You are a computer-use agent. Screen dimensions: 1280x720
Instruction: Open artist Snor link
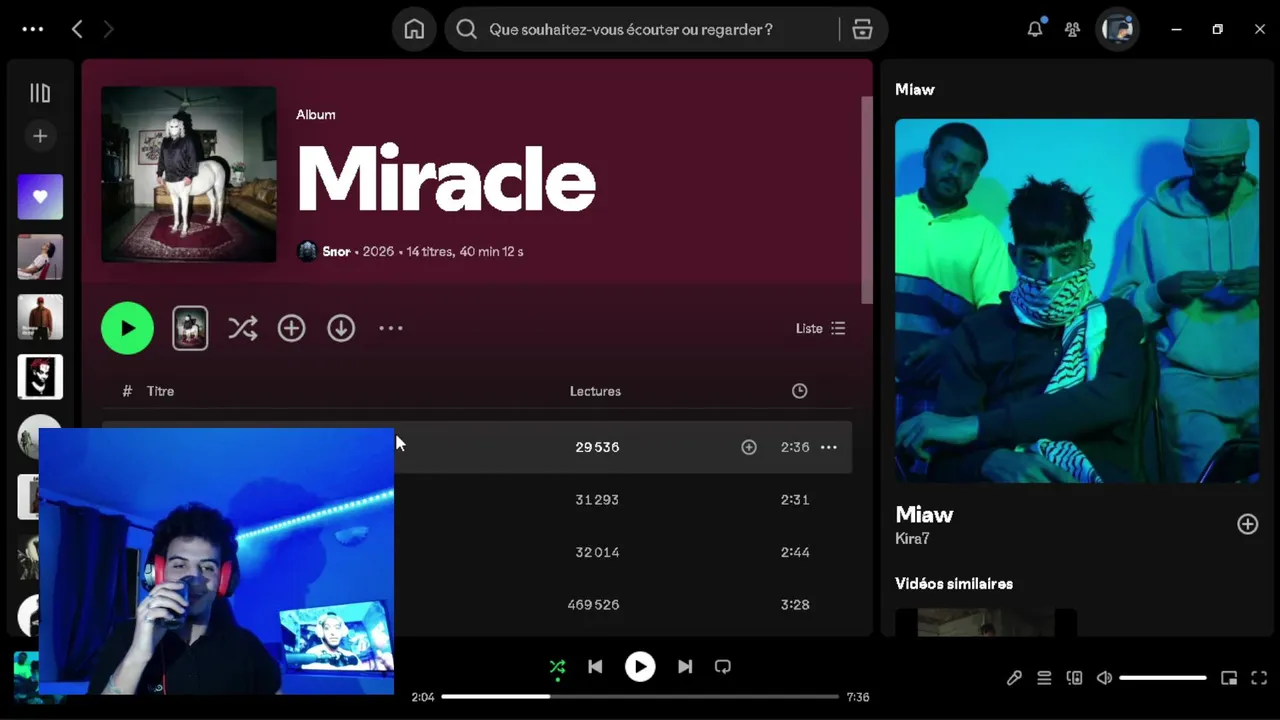[336, 251]
